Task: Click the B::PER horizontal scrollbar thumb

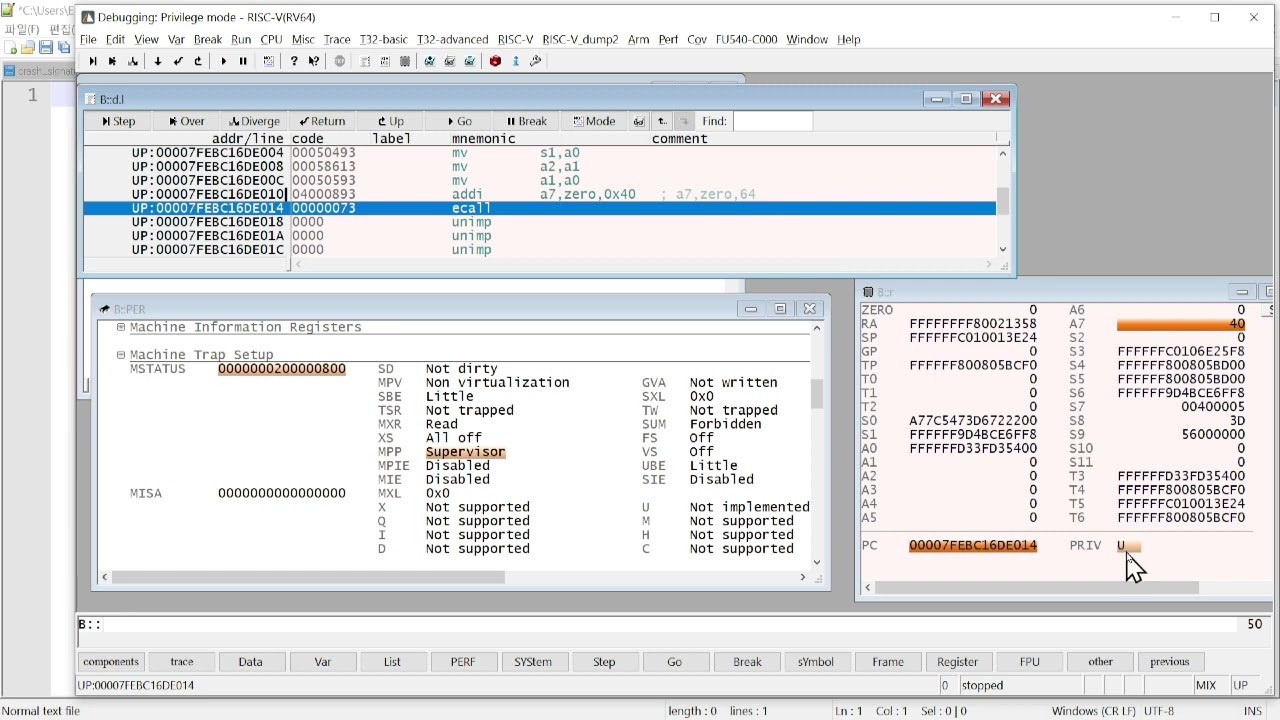Action: [308, 577]
